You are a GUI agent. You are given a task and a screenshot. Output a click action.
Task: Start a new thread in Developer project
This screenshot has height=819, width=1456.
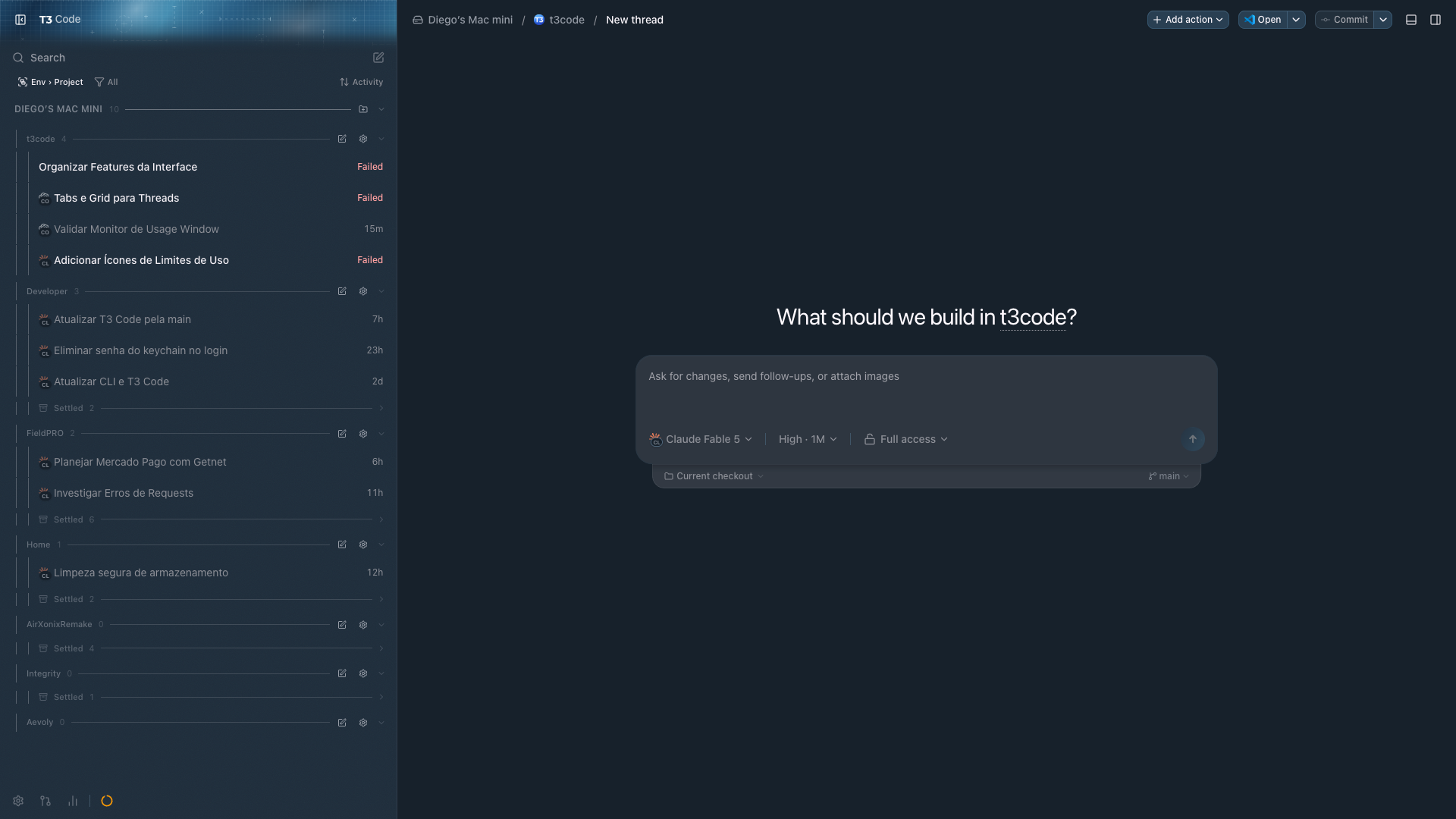click(342, 291)
